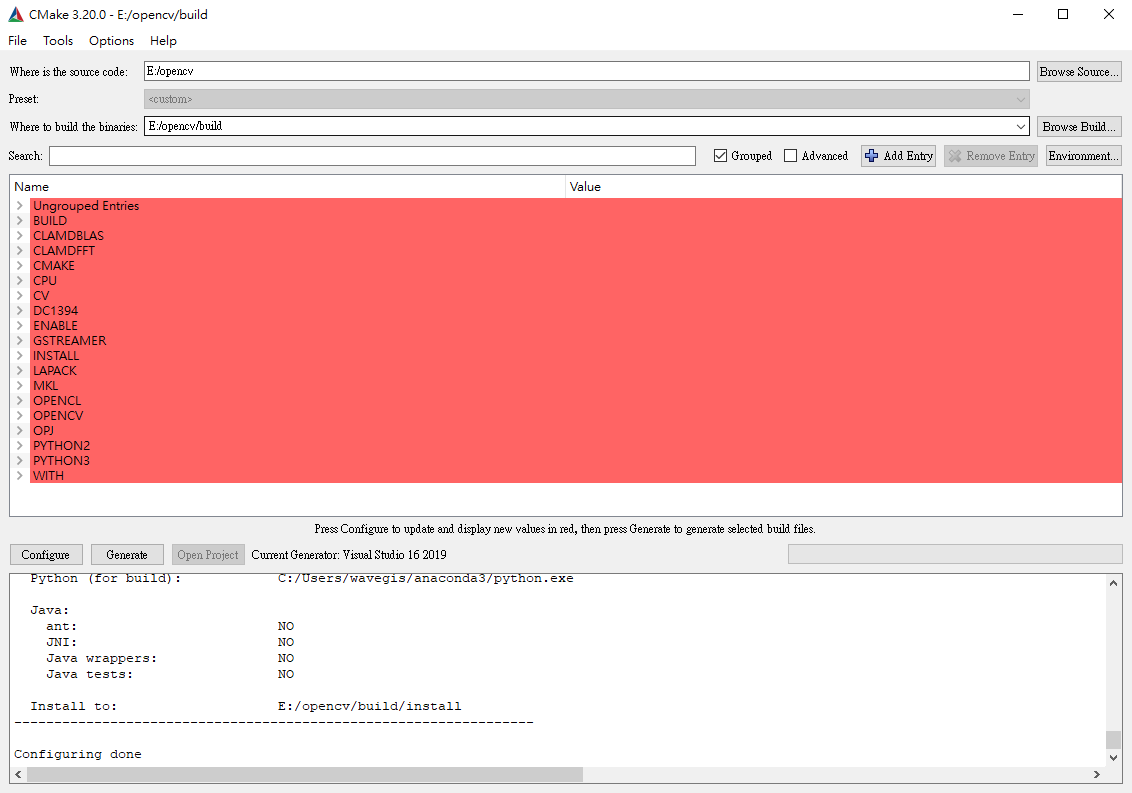Click the 'Current Generator: Visual Studio 16 2019' text

(x=349, y=555)
